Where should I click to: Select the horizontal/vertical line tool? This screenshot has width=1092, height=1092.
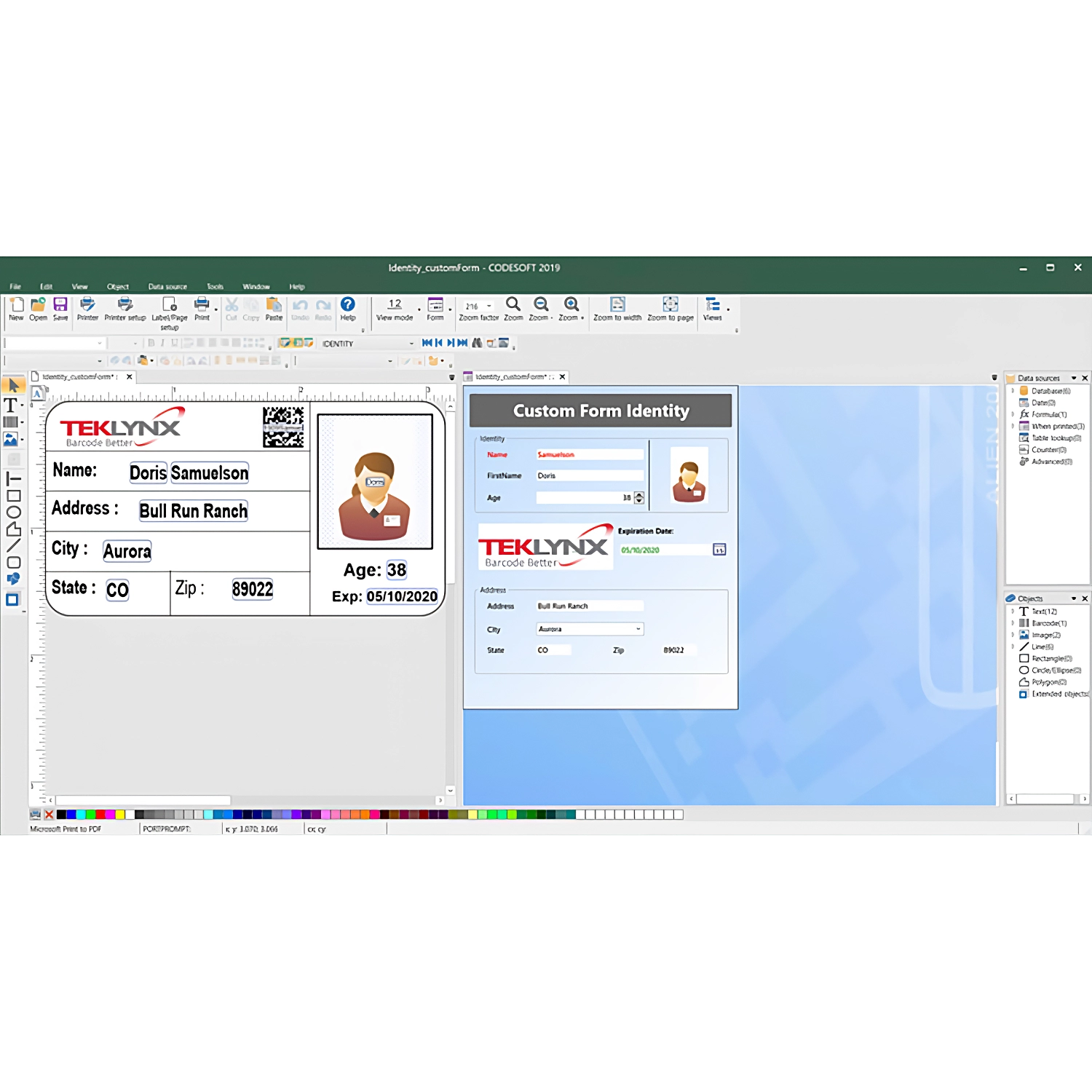click(13, 478)
